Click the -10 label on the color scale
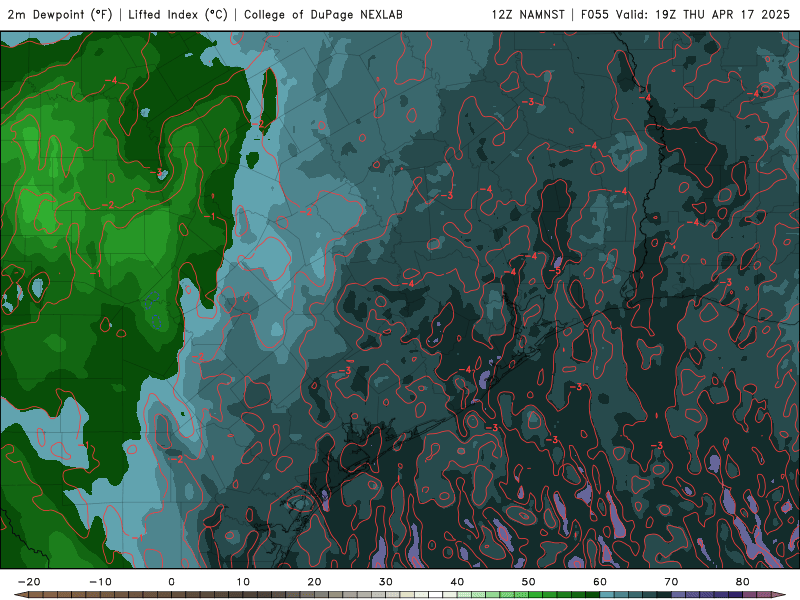800x600 pixels. pyautogui.click(x=101, y=582)
